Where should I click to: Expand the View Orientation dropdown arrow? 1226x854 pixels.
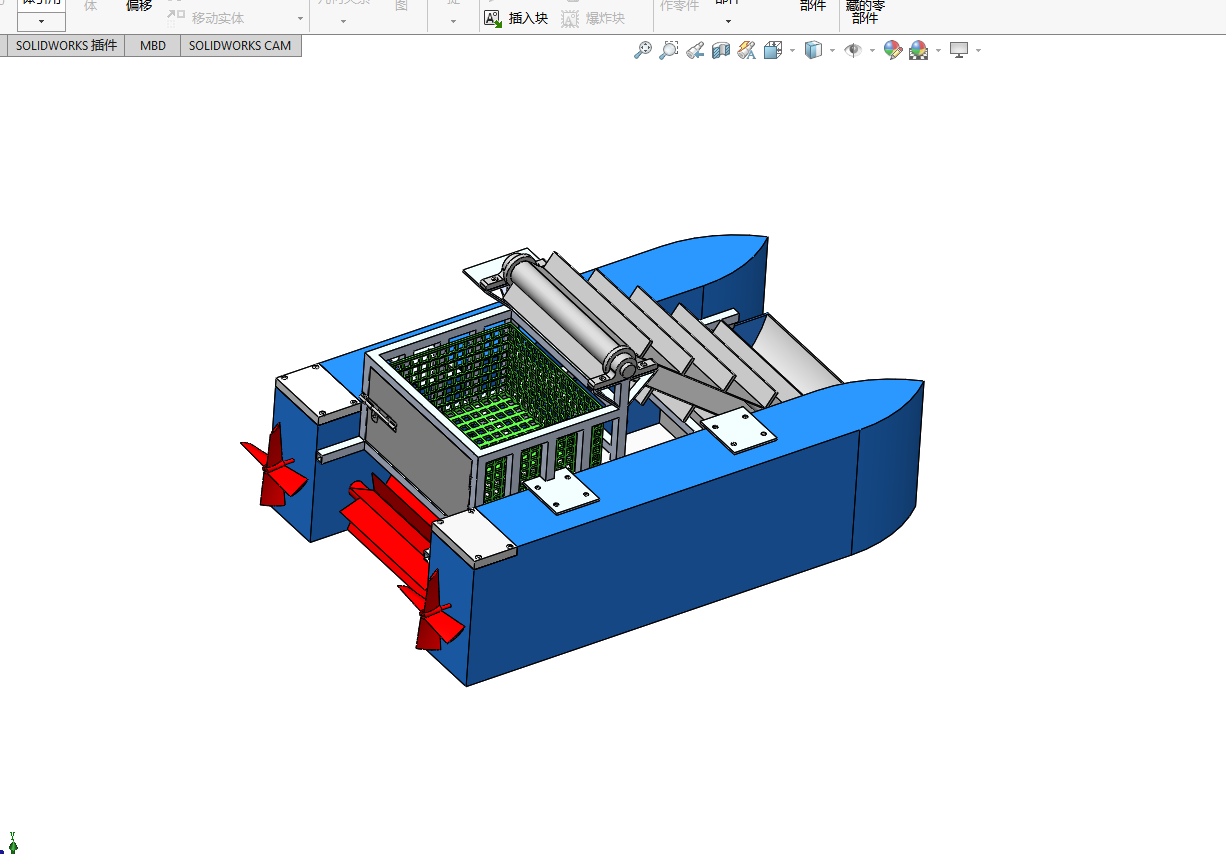pyautogui.click(x=792, y=50)
